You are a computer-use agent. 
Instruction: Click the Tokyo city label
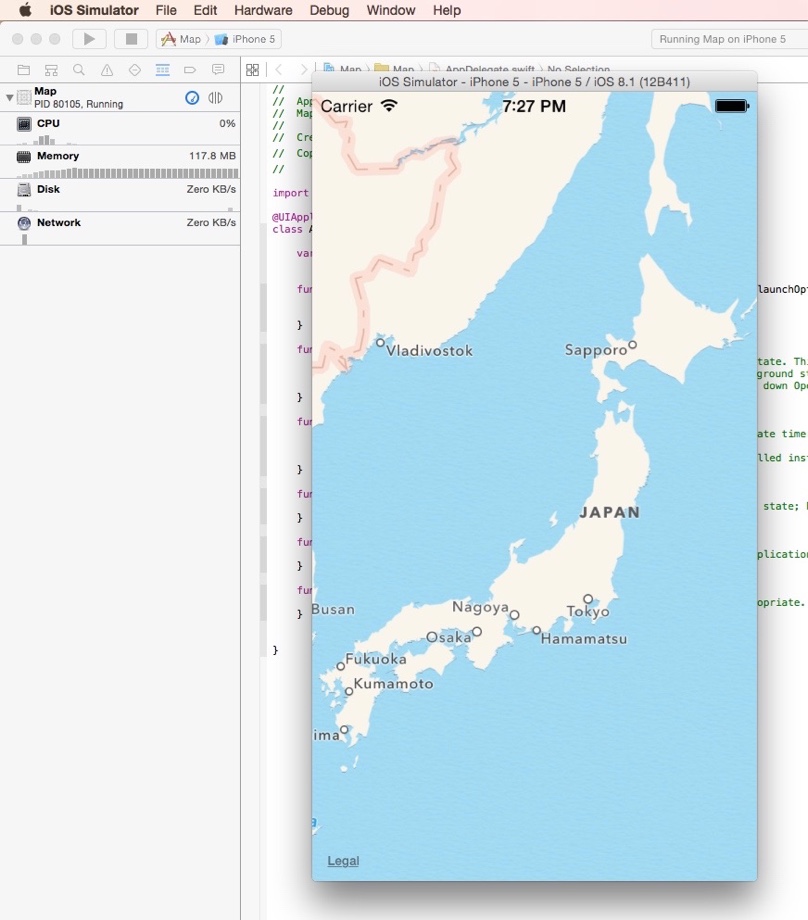pyautogui.click(x=588, y=611)
